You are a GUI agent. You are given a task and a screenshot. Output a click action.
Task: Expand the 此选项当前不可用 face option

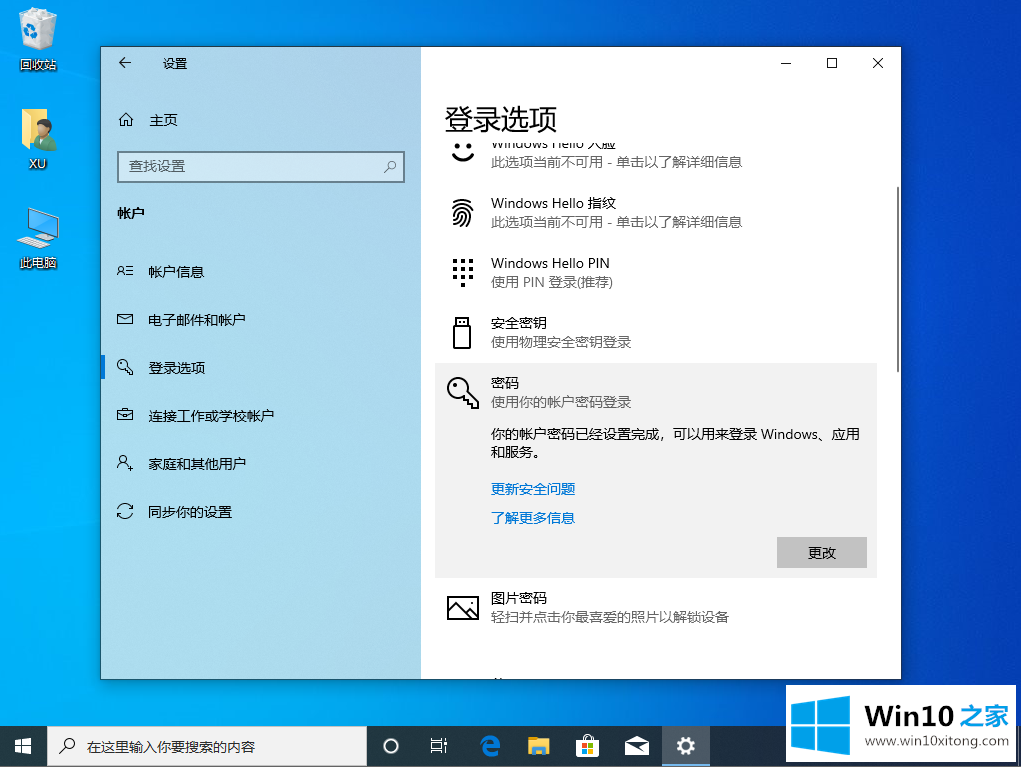(656, 156)
